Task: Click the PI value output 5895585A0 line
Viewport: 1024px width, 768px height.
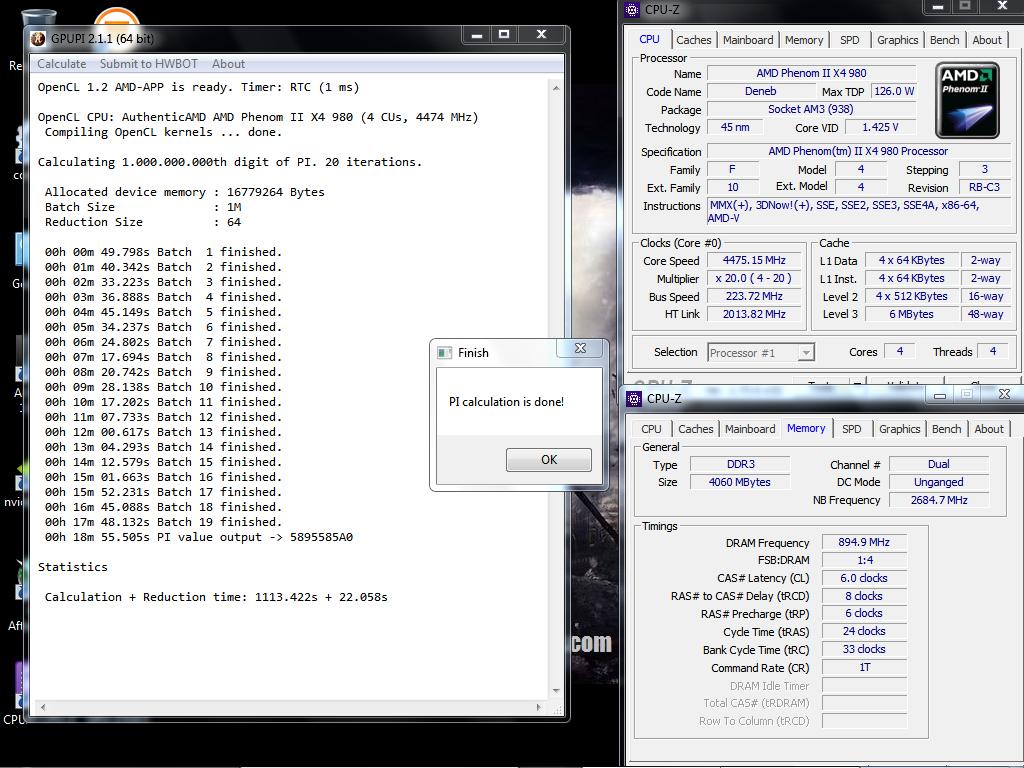Action: tap(199, 537)
